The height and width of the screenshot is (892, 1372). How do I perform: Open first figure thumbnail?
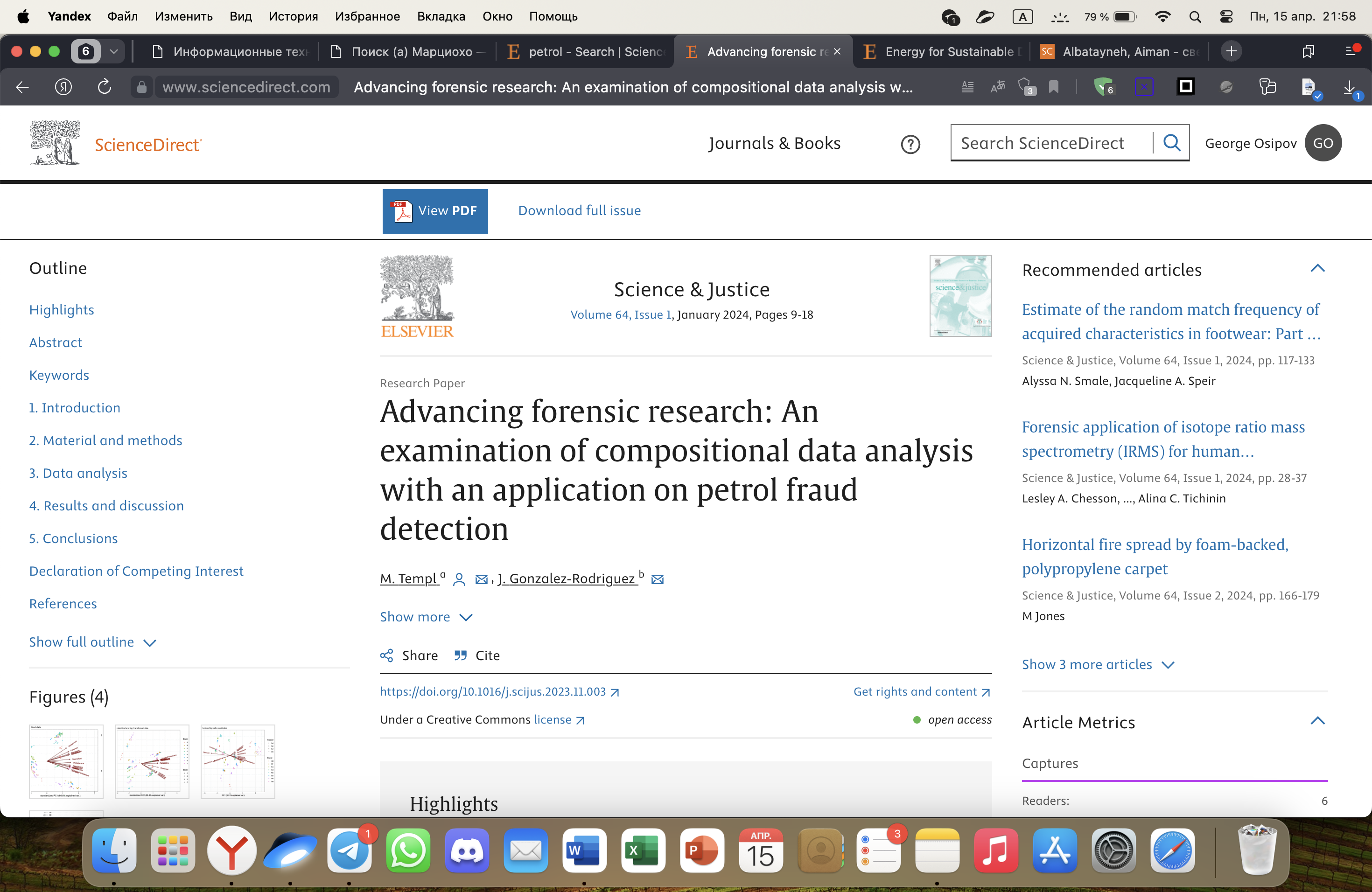66,762
